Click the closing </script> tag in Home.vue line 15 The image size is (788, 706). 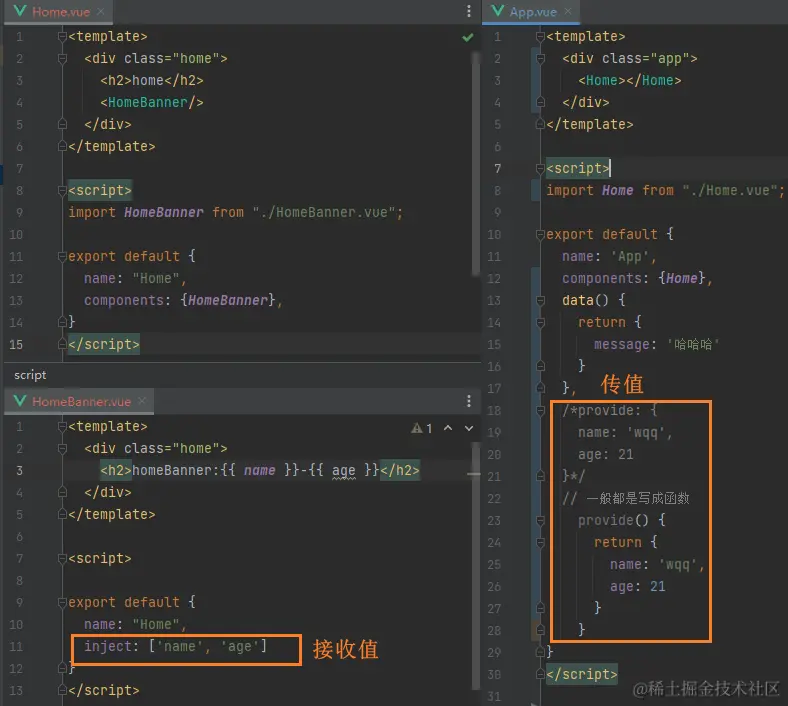(104, 345)
